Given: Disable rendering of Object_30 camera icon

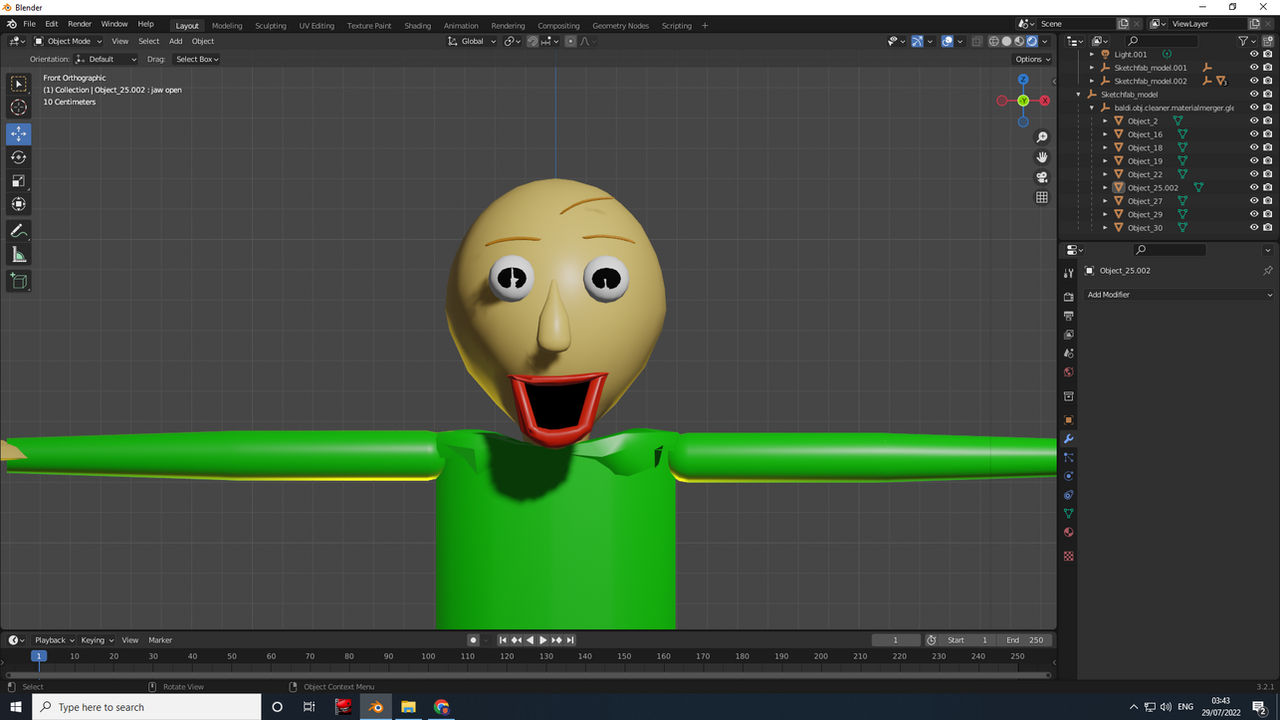Looking at the screenshot, I should pyautogui.click(x=1268, y=228).
